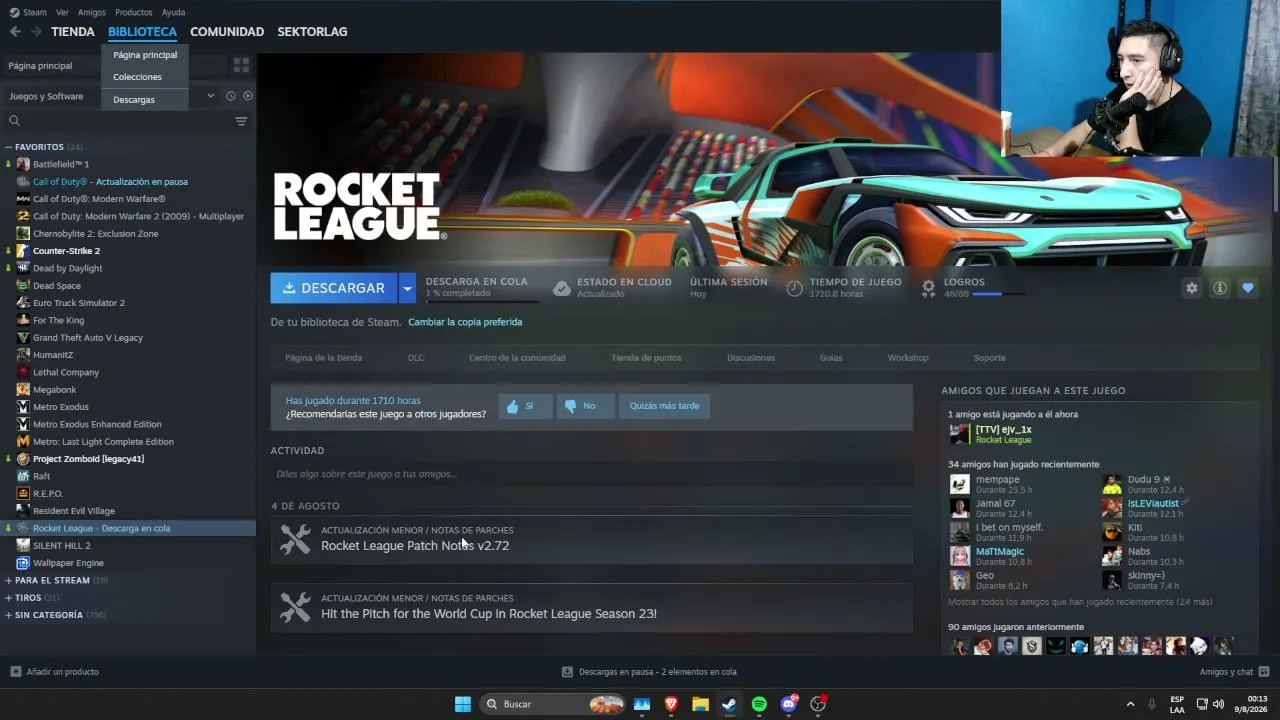Screen dimensions: 1280x720
Task: Recommend the game with the Sí thumbs-up
Action: pos(525,406)
